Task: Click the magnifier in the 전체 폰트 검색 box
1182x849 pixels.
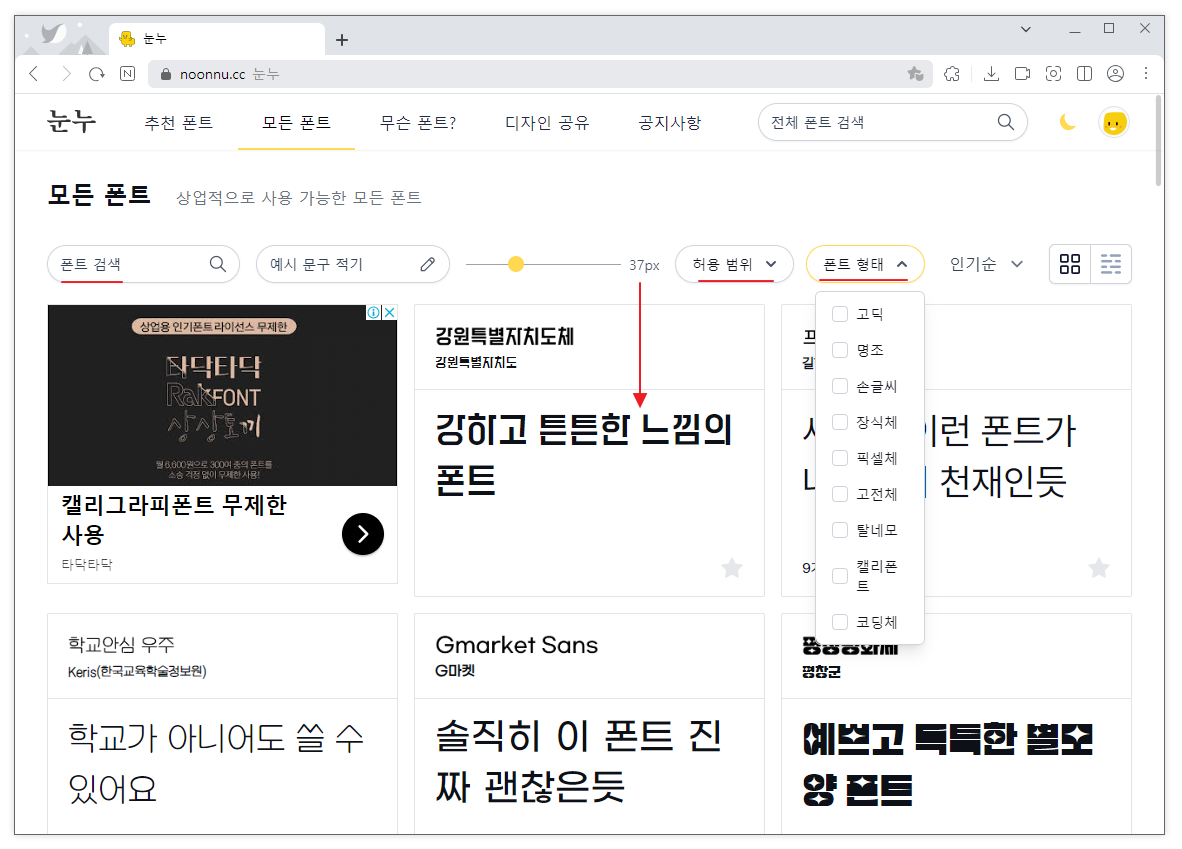Action: click(1006, 122)
